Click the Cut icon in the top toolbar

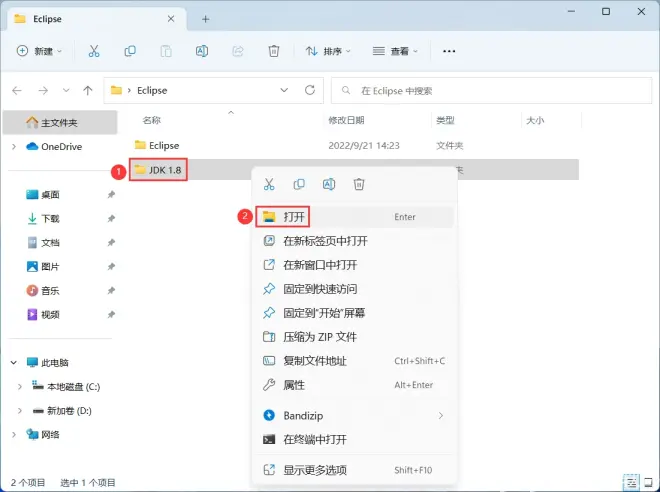(x=94, y=51)
